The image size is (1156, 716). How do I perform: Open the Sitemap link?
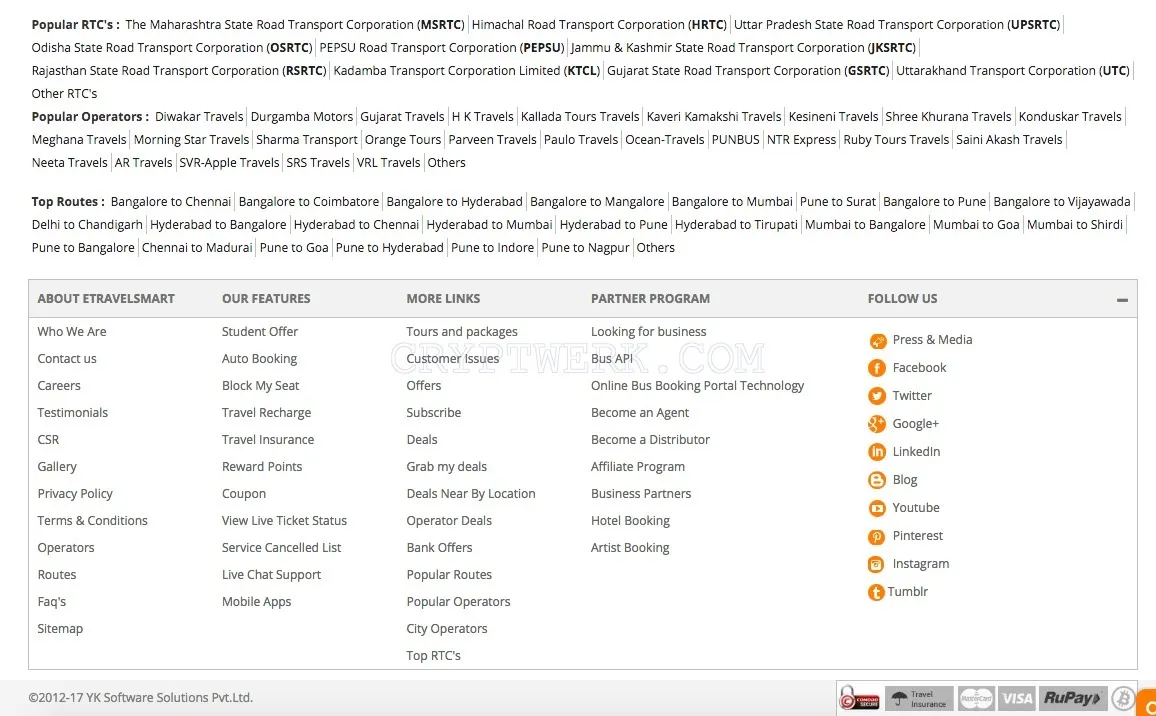point(60,628)
